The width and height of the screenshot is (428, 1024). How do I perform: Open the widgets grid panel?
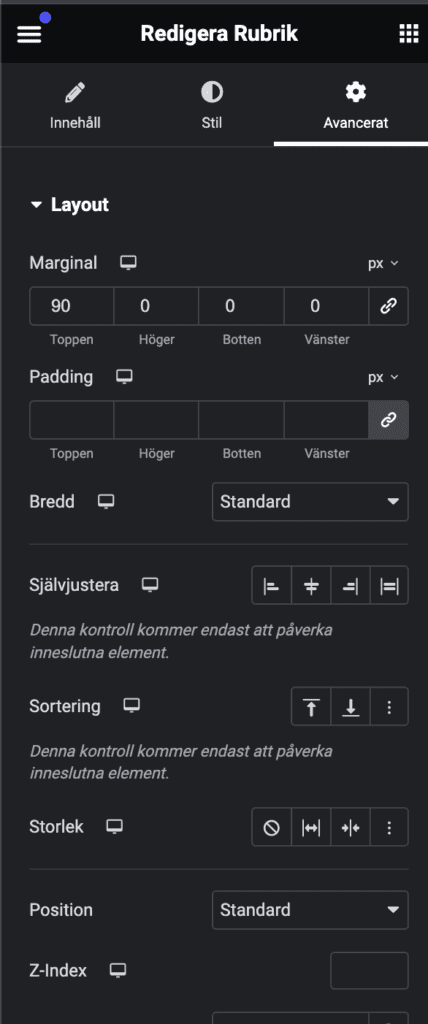[x=408, y=34]
